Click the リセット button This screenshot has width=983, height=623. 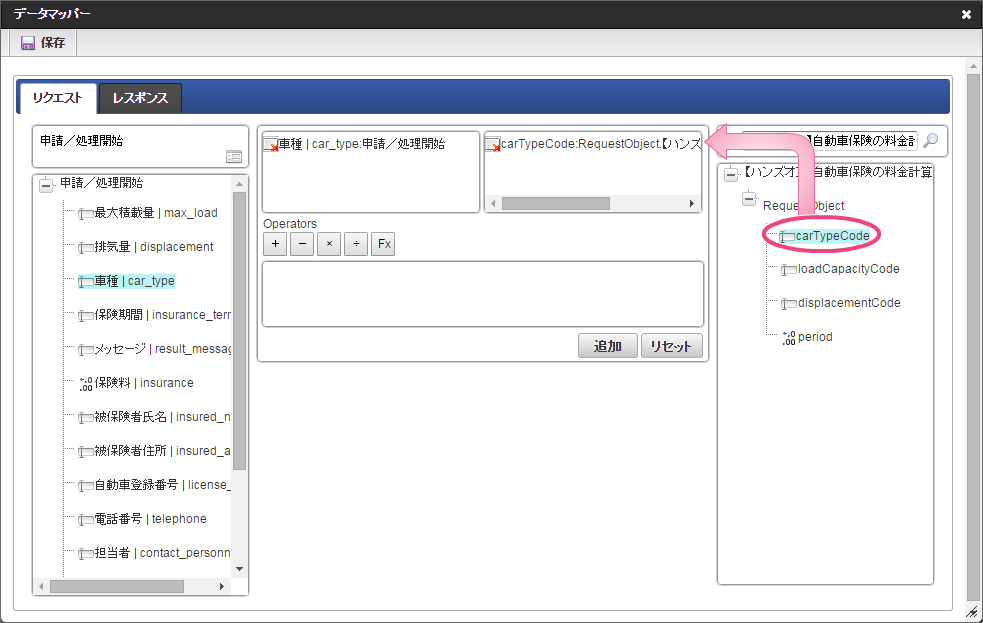click(671, 346)
